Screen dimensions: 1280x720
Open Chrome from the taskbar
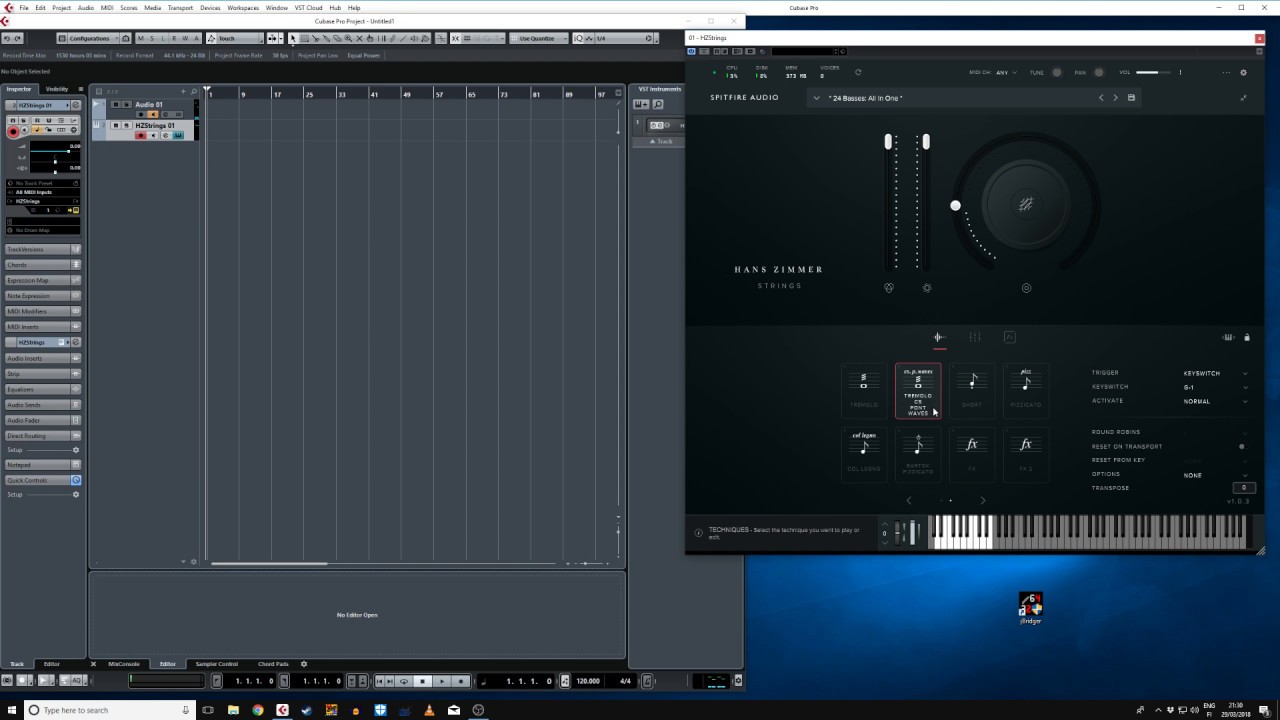pyautogui.click(x=258, y=710)
